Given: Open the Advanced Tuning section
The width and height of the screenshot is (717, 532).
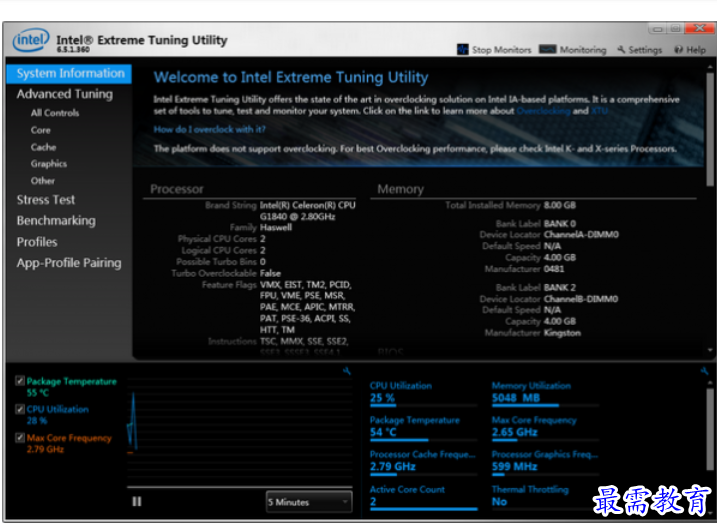Looking at the screenshot, I should pos(64,94).
